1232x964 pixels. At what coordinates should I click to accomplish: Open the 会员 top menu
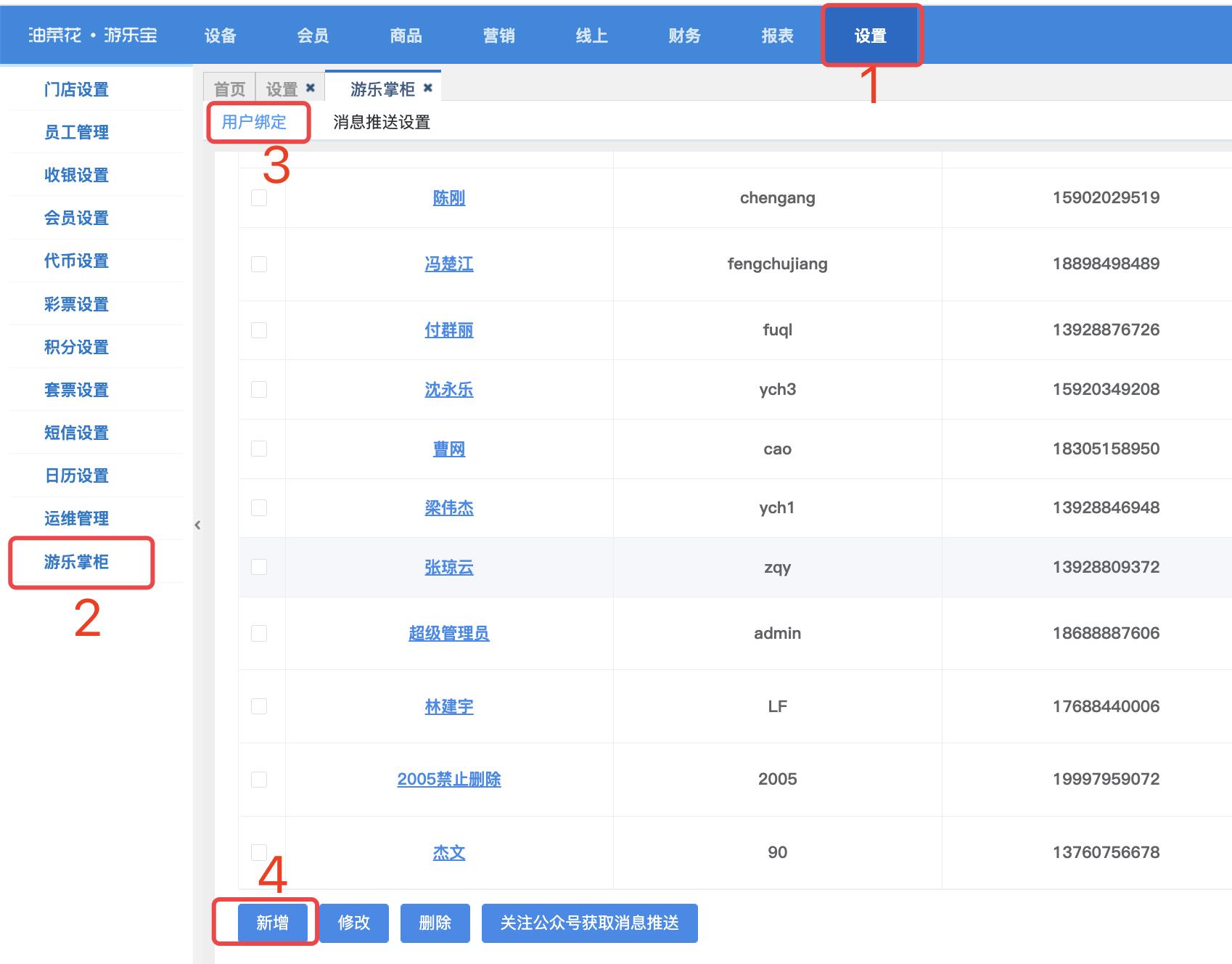point(313,36)
